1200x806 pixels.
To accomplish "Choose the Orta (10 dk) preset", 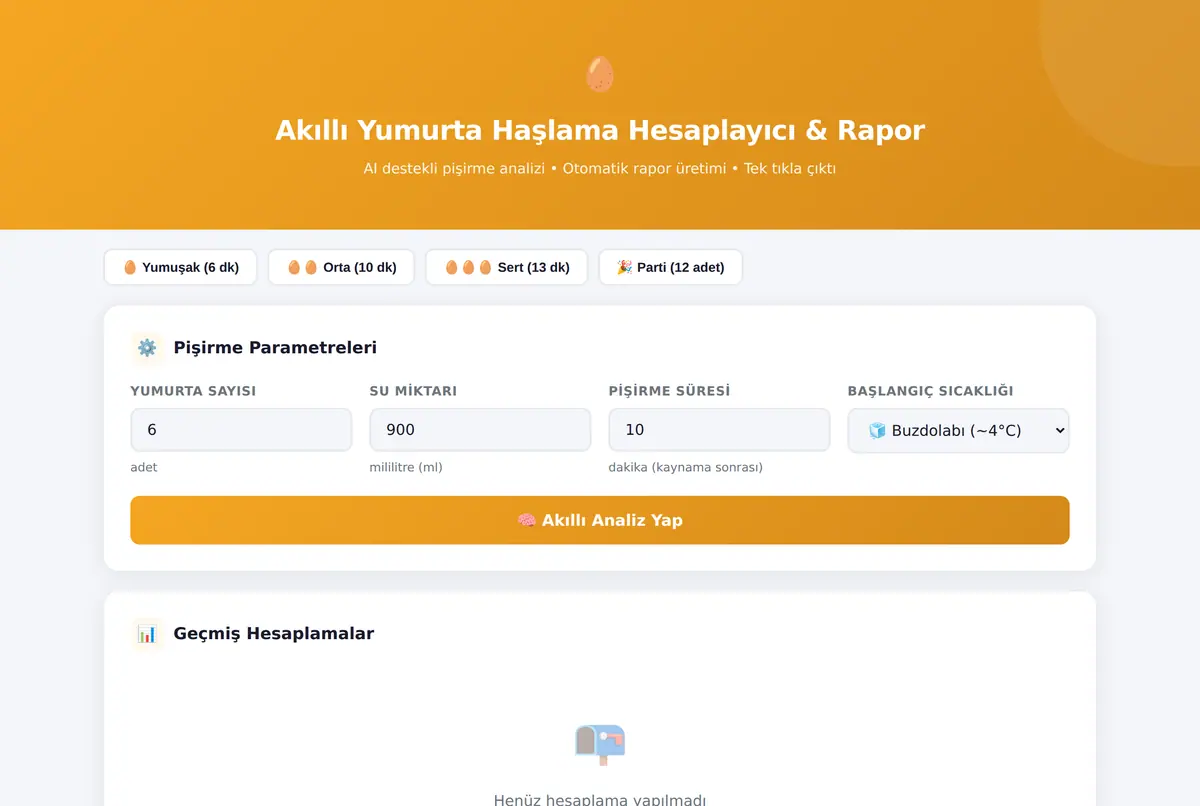I will 341,267.
